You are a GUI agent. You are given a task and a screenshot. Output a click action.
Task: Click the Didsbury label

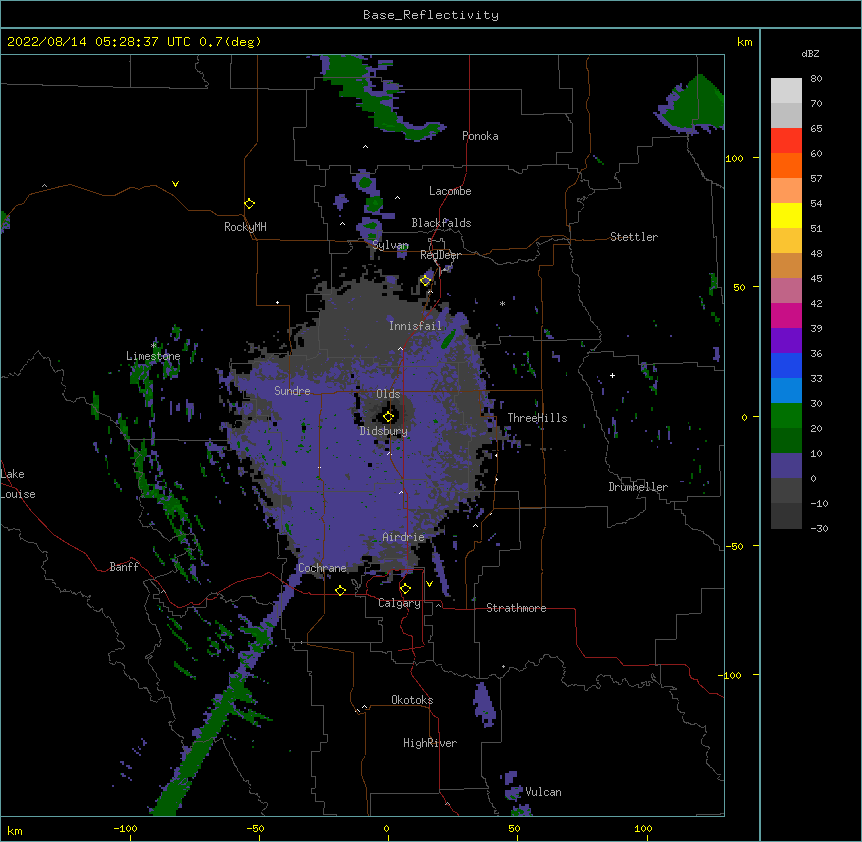(x=384, y=431)
